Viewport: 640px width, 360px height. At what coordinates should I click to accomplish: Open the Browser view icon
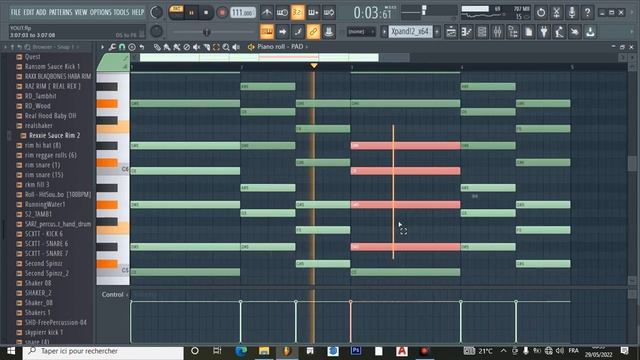pyautogui.click(x=513, y=31)
